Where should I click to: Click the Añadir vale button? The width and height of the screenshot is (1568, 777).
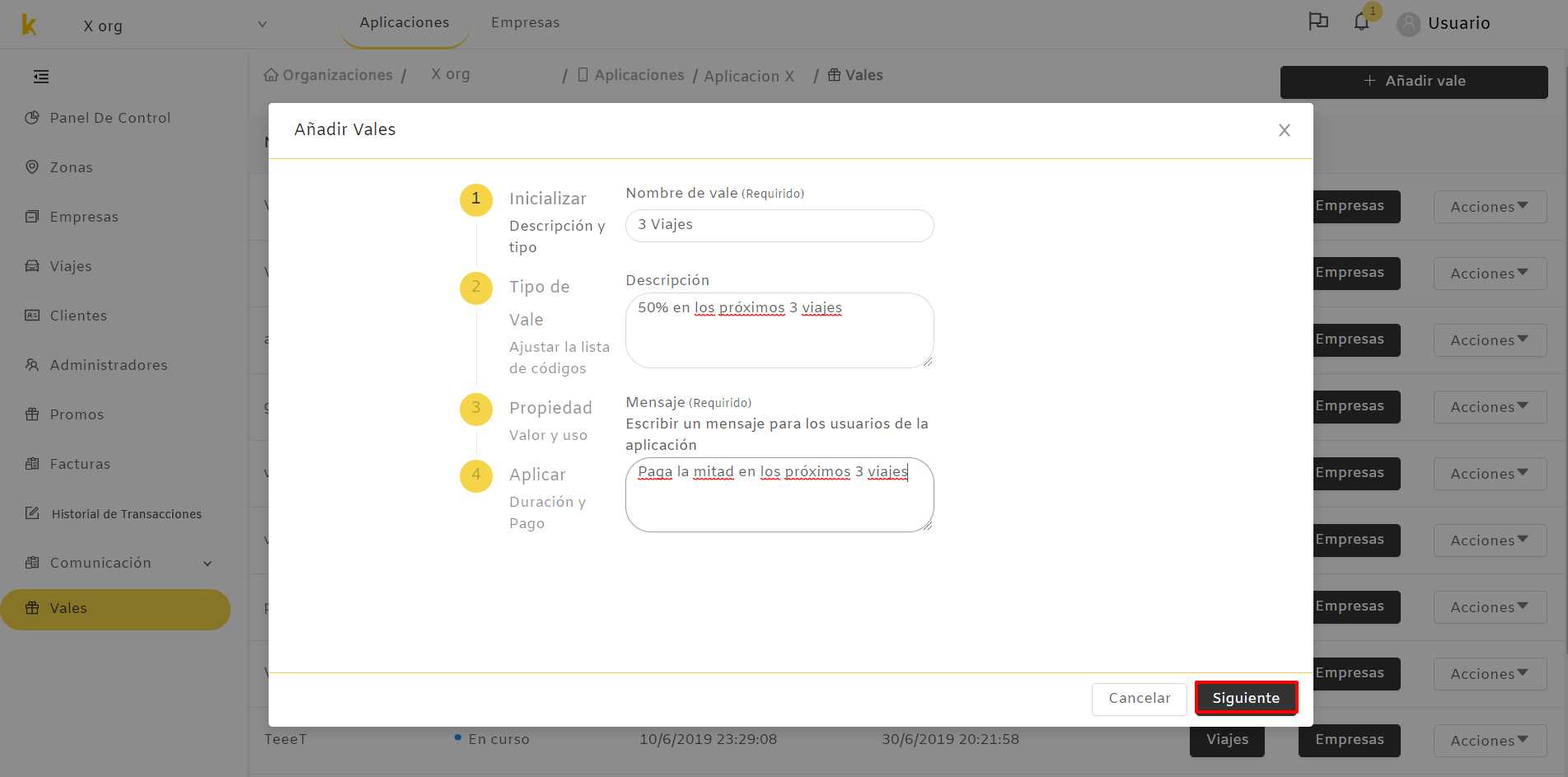coord(1414,82)
